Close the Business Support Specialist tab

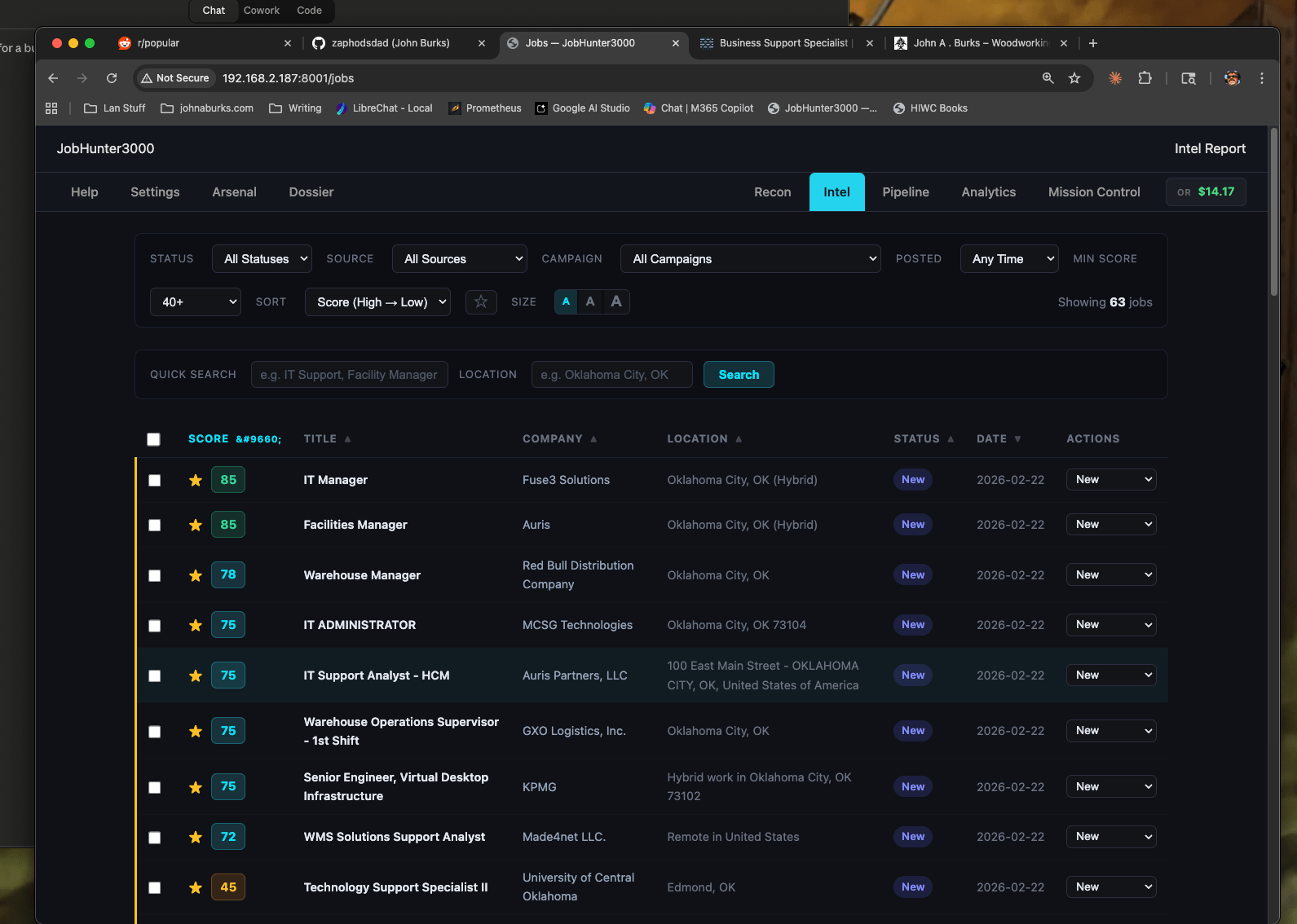click(x=870, y=43)
